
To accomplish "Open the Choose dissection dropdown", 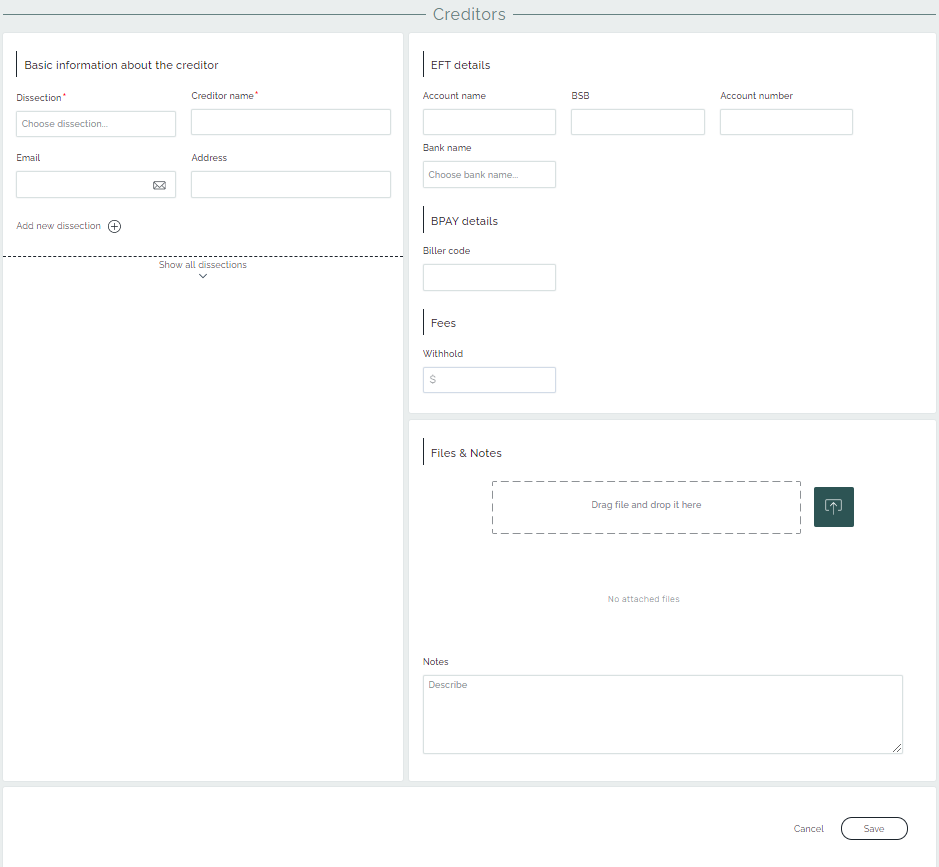I will (96, 124).
